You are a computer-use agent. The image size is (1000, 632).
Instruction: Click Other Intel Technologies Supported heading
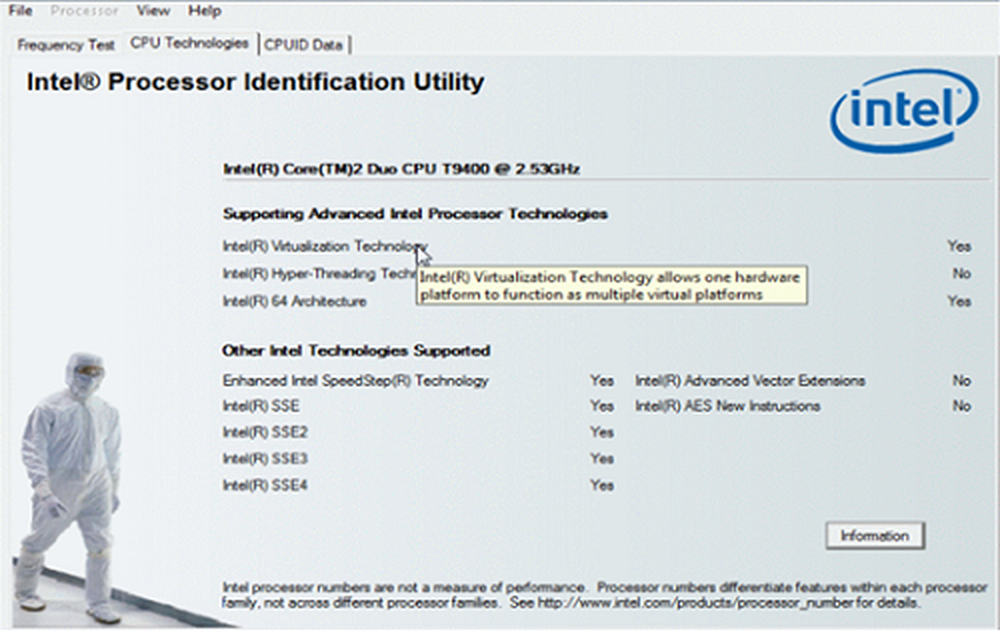[x=357, y=351]
